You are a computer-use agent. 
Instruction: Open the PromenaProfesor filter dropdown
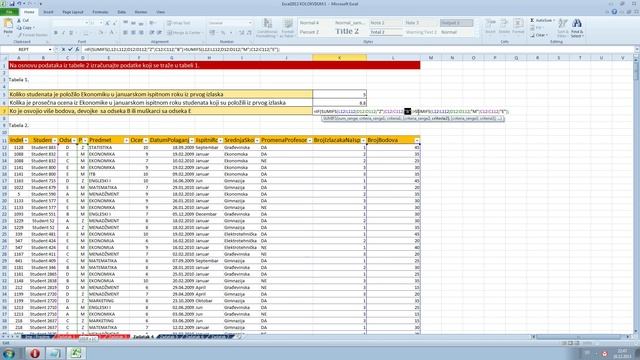310,140
